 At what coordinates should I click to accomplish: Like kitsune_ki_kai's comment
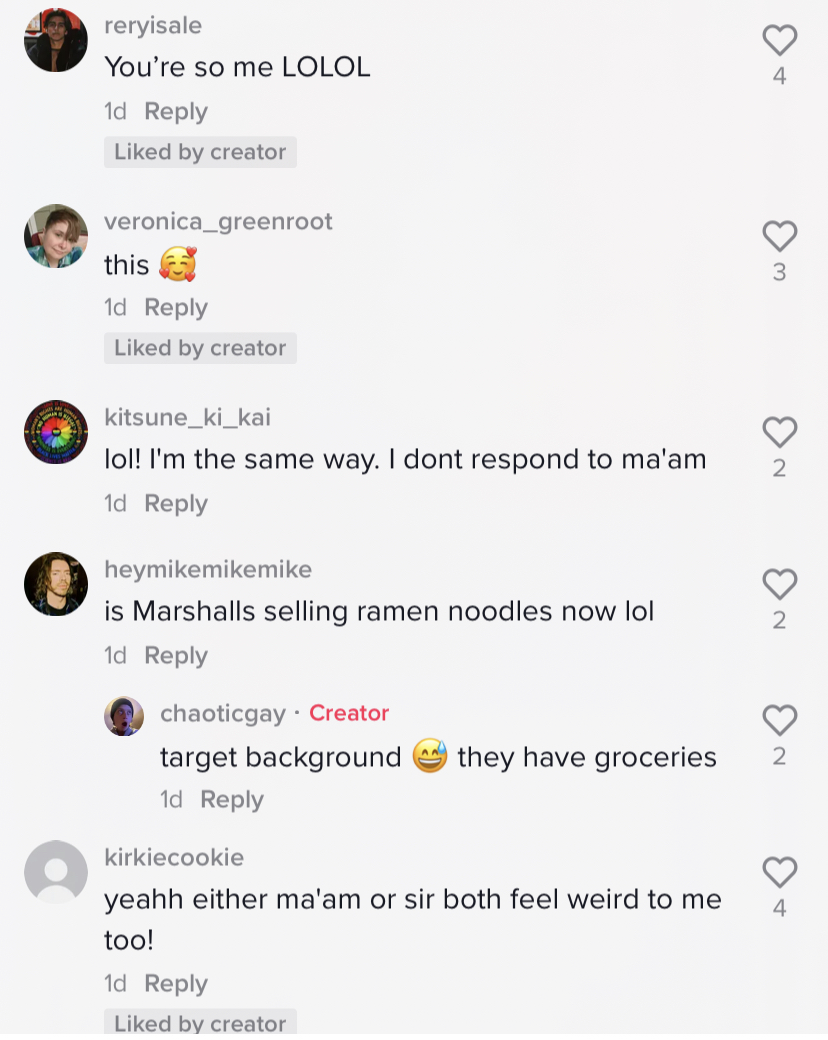tap(779, 432)
